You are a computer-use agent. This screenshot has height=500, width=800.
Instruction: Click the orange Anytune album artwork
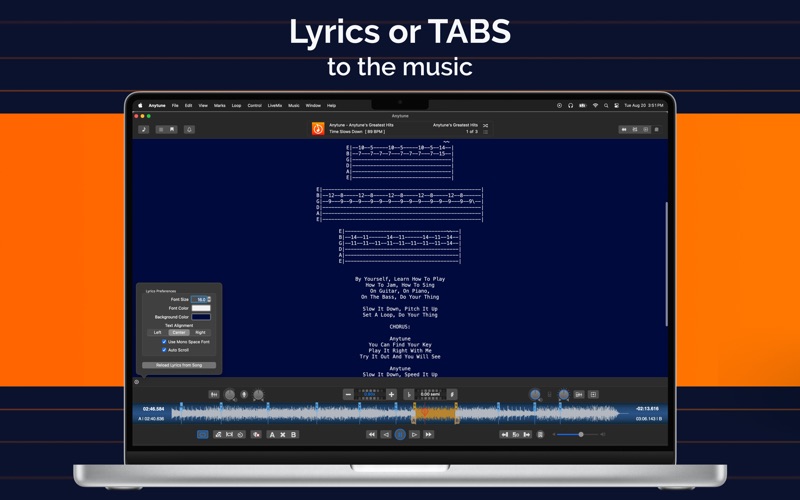[318, 129]
